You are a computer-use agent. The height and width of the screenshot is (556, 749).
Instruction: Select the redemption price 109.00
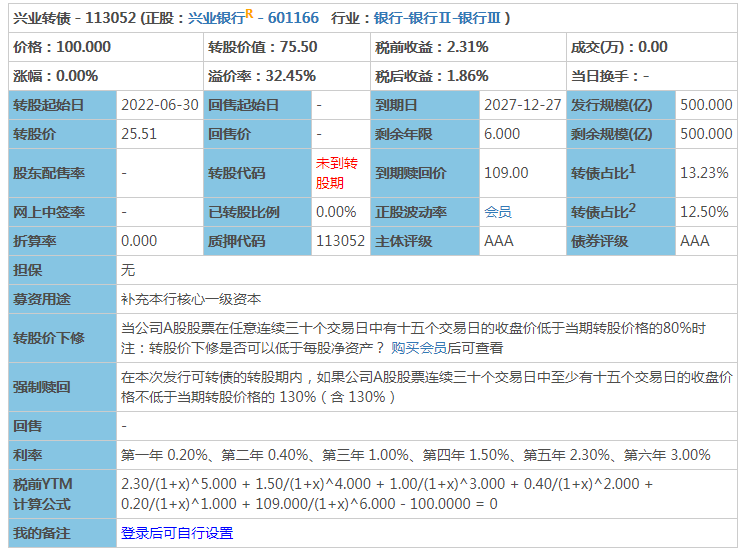click(x=506, y=173)
